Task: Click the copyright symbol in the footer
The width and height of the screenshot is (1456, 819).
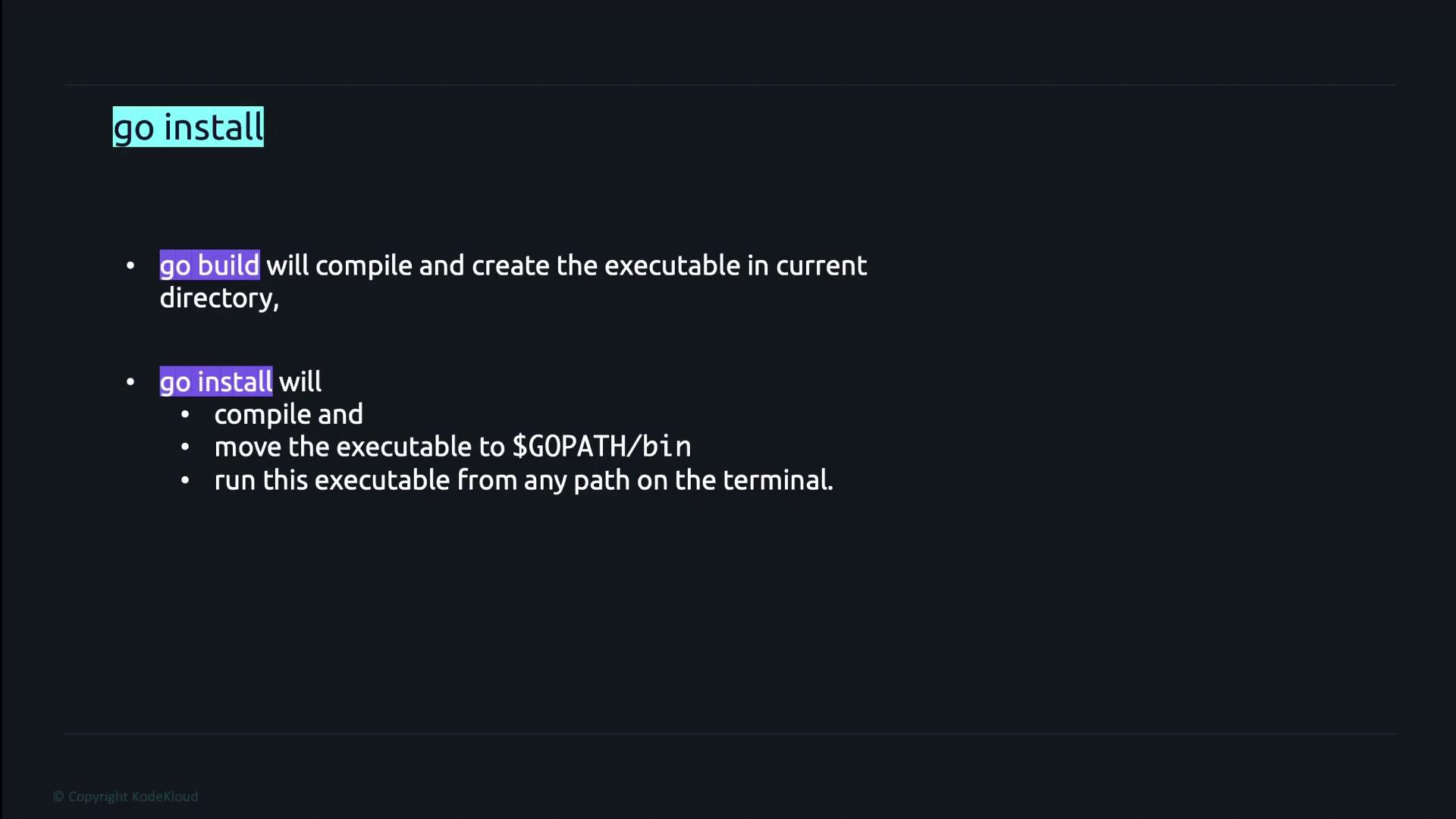Action: pyautogui.click(x=58, y=796)
